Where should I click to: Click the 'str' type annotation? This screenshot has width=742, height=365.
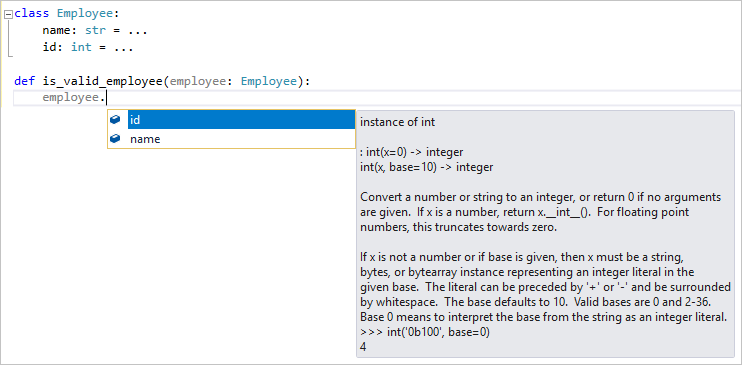[96, 31]
